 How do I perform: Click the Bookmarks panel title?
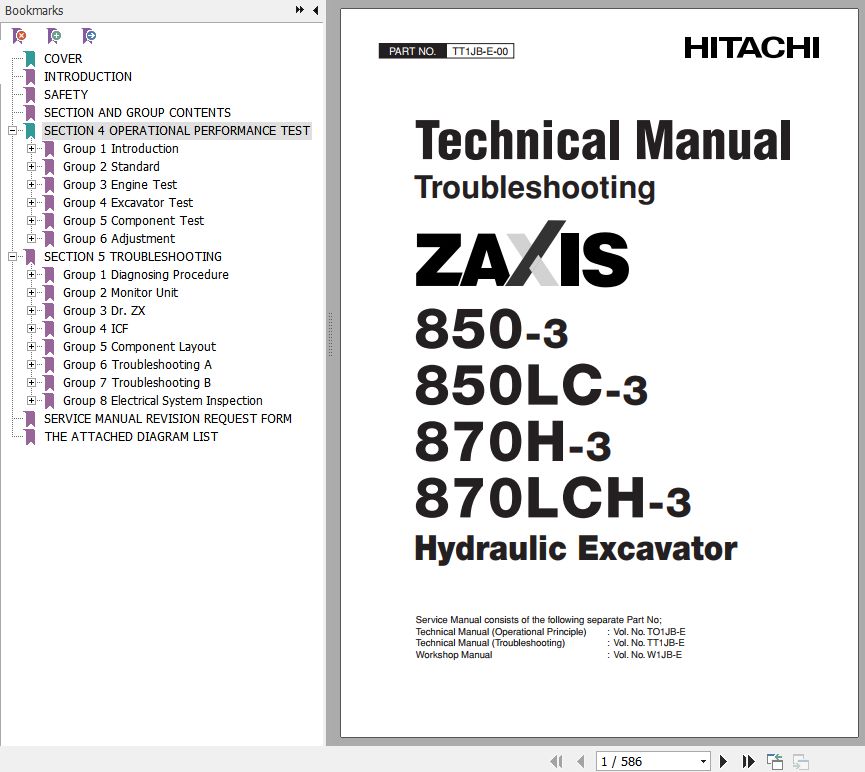34,10
